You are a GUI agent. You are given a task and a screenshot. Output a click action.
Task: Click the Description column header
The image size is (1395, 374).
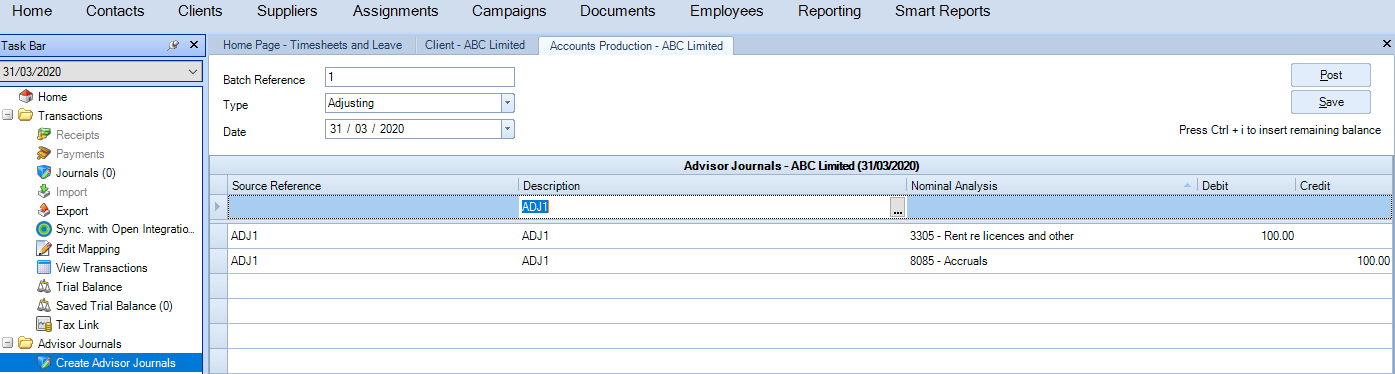[713, 186]
